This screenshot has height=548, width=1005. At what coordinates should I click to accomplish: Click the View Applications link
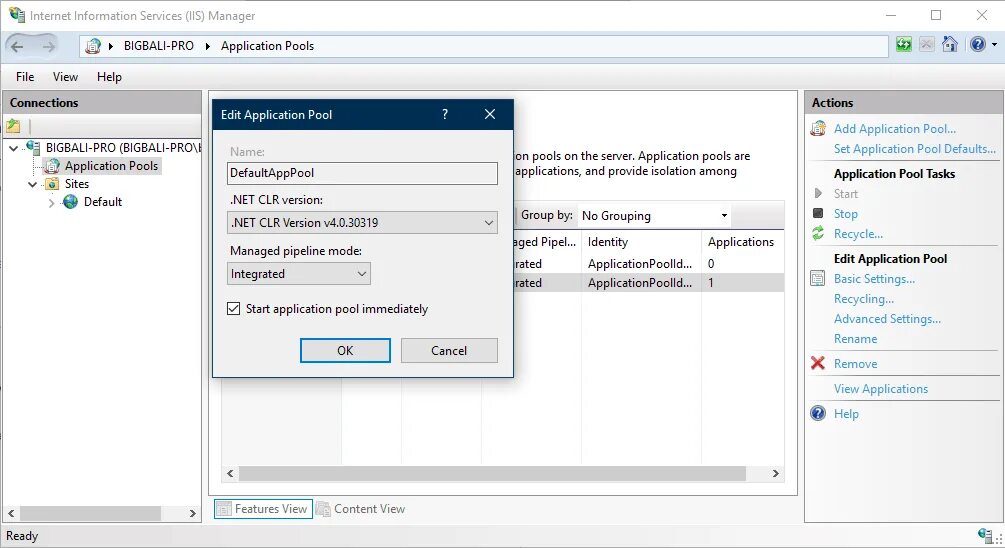(x=881, y=388)
